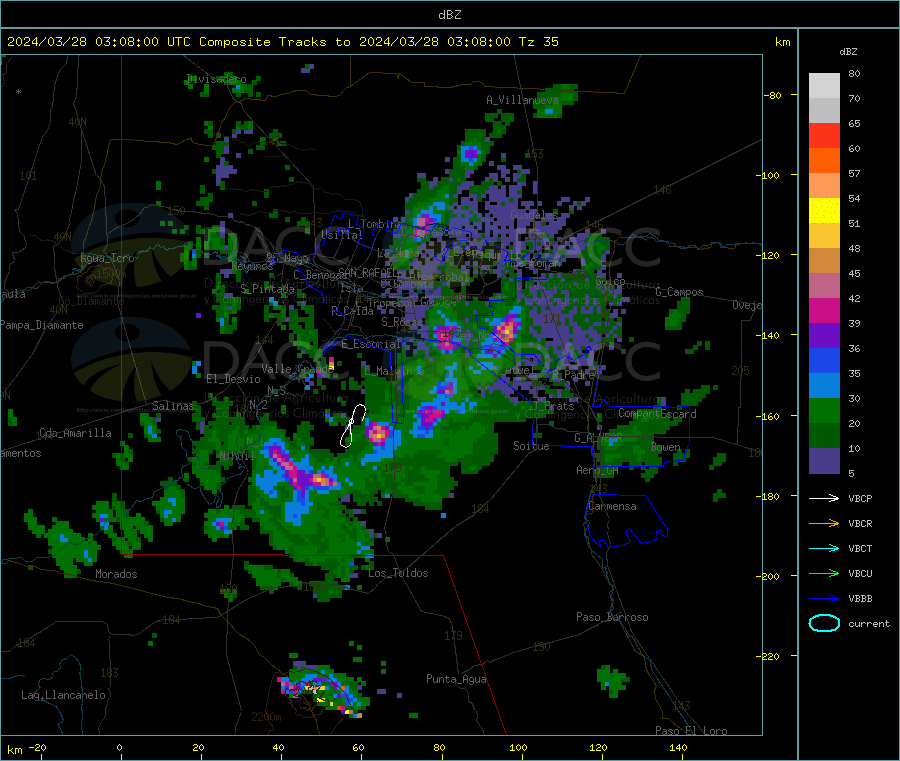This screenshot has width=900, height=761.
Task: Click the Los_Toldos location label
Action: tap(398, 573)
